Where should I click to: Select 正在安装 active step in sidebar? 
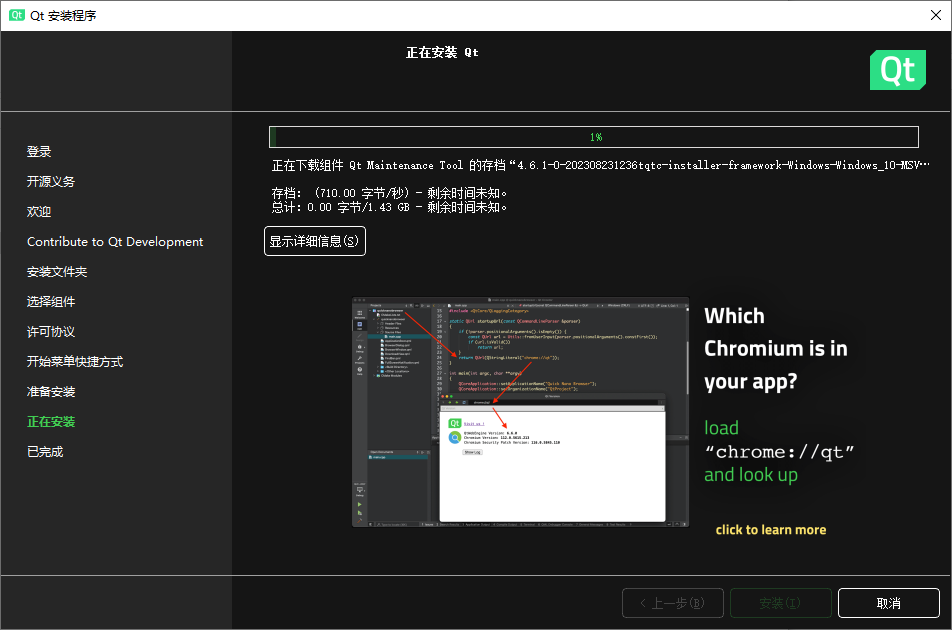point(51,422)
